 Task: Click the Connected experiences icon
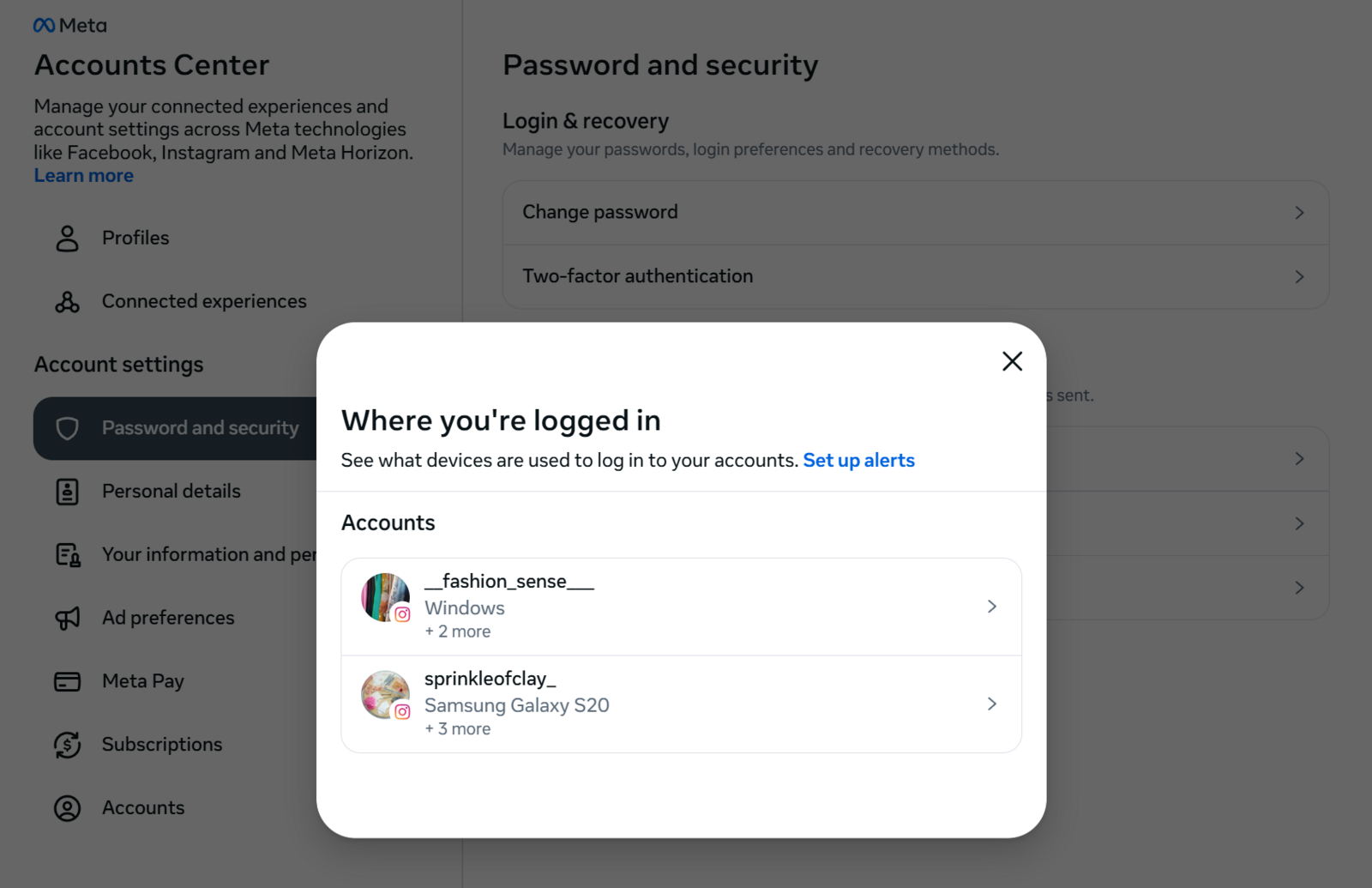click(66, 301)
